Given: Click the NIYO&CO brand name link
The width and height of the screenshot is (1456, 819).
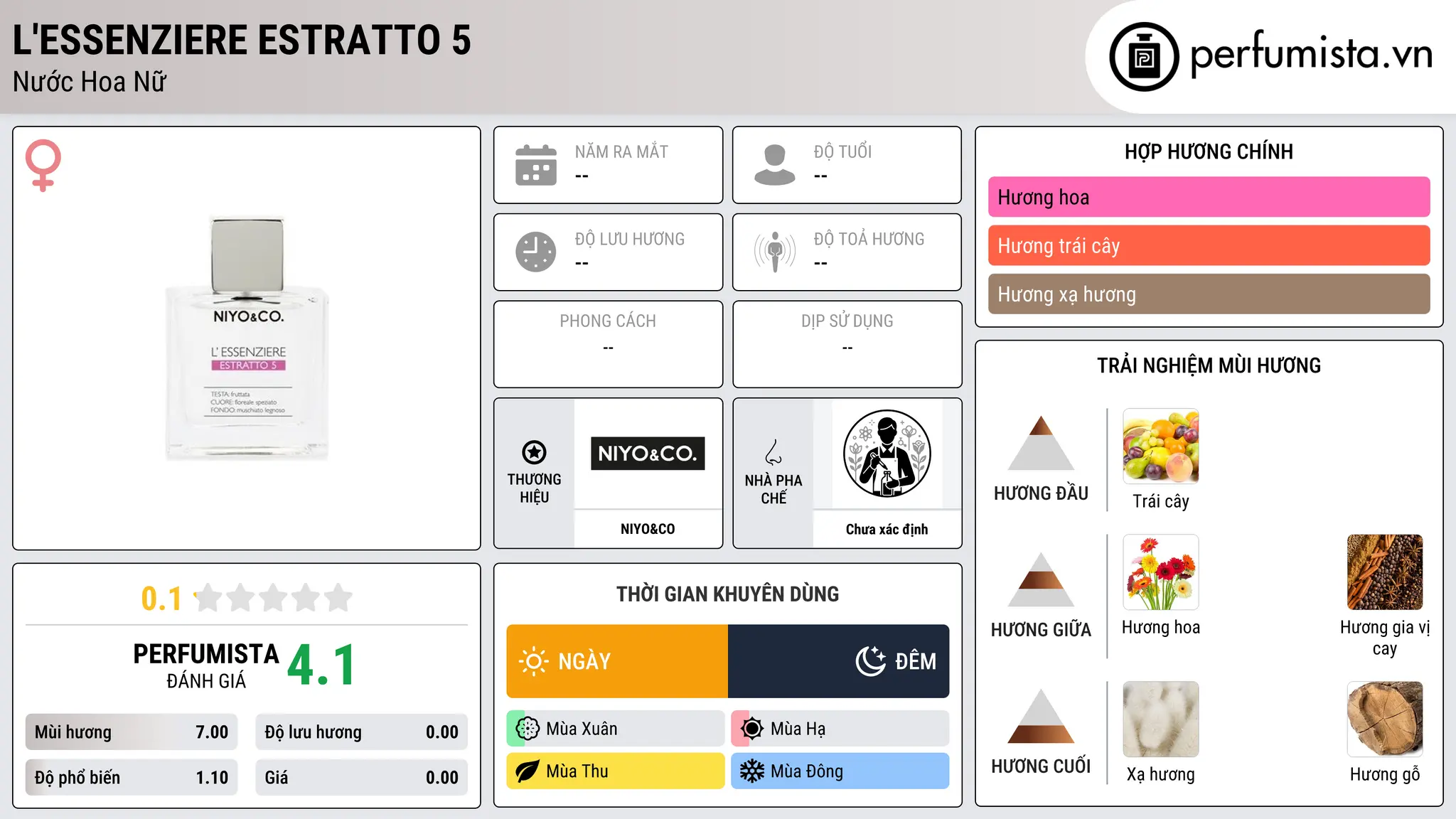Looking at the screenshot, I should point(648,529).
